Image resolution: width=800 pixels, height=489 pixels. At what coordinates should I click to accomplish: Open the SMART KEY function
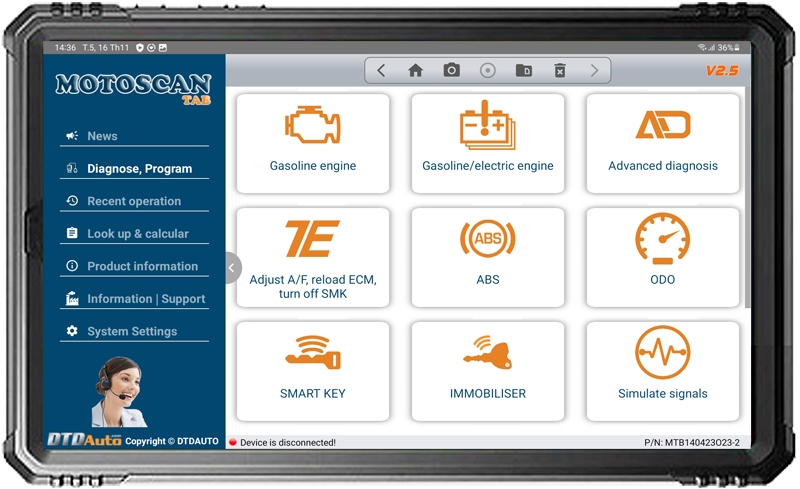click(x=313, y=371)
